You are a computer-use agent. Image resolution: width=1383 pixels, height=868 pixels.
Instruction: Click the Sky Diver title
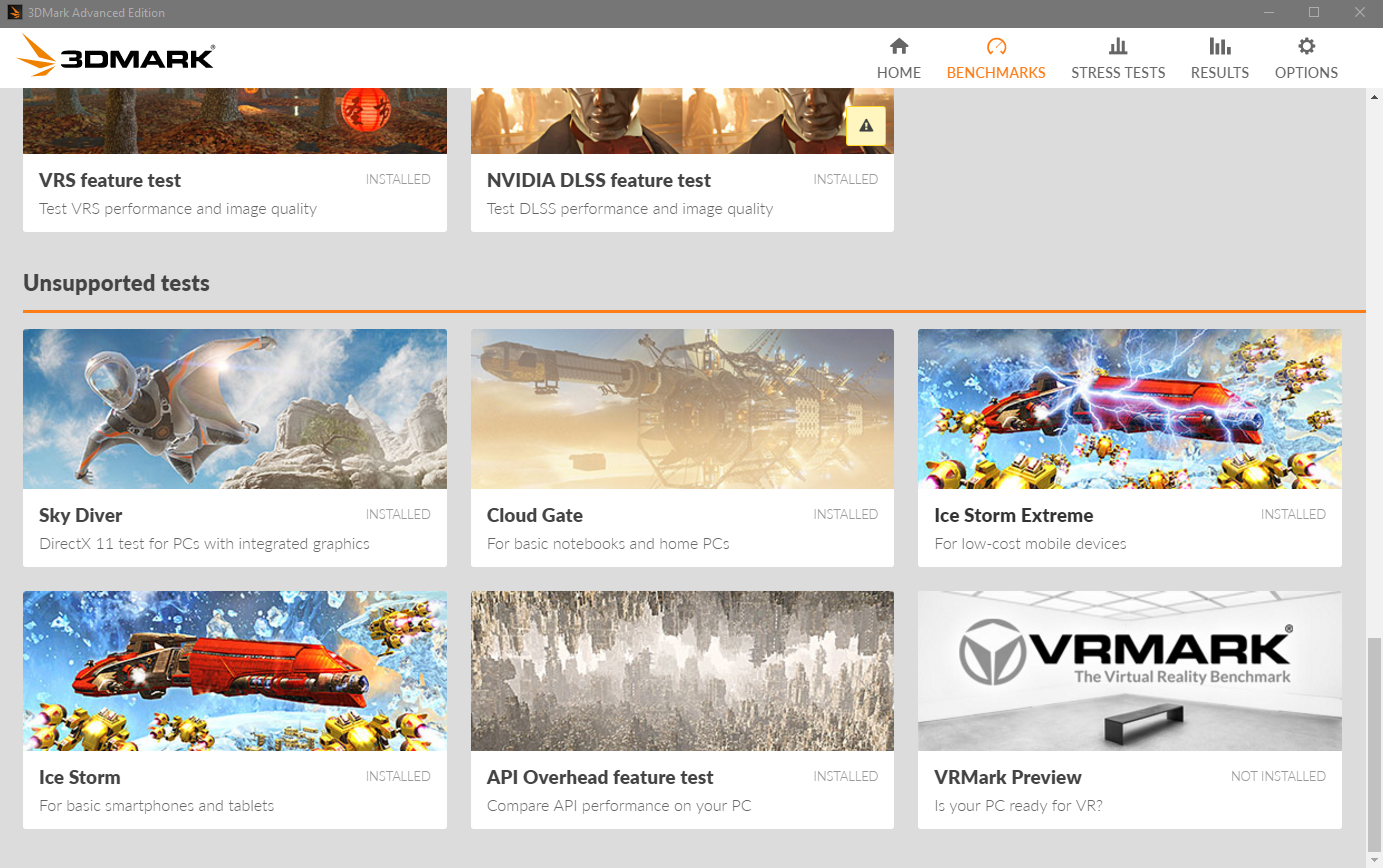pos(80,515)
